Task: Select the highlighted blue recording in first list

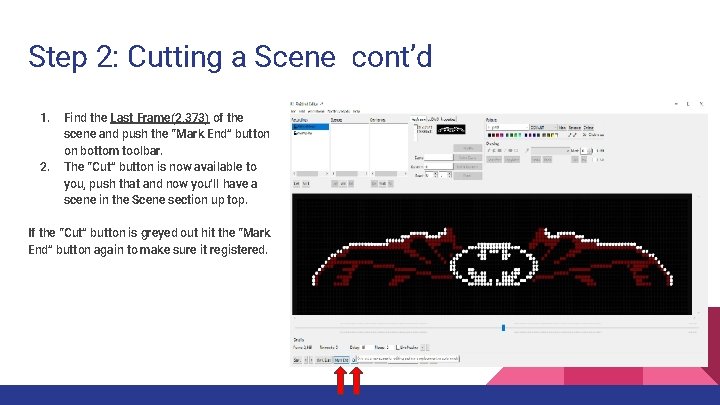Action: pyautogui.click(x=311, y=127)
